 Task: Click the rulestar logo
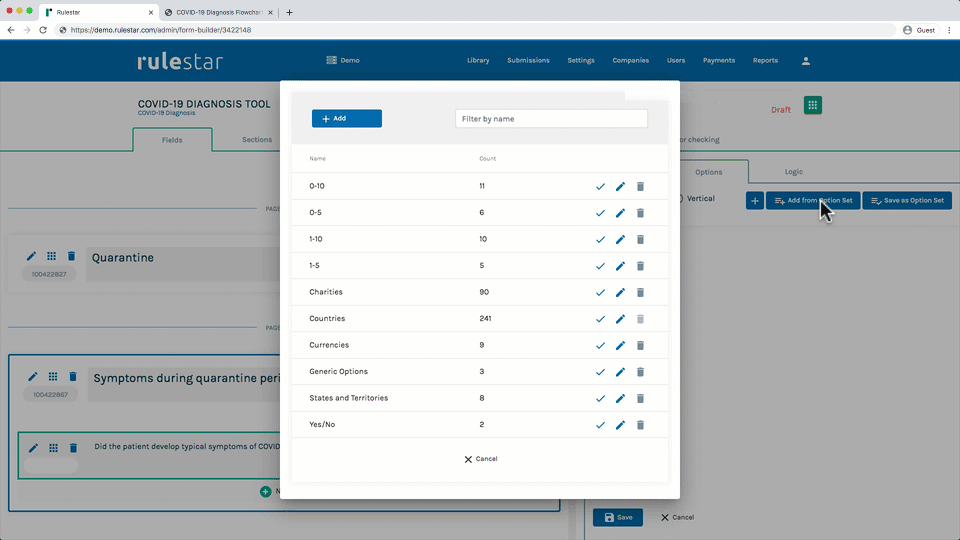pyautogui.click(x=180, y=61)
